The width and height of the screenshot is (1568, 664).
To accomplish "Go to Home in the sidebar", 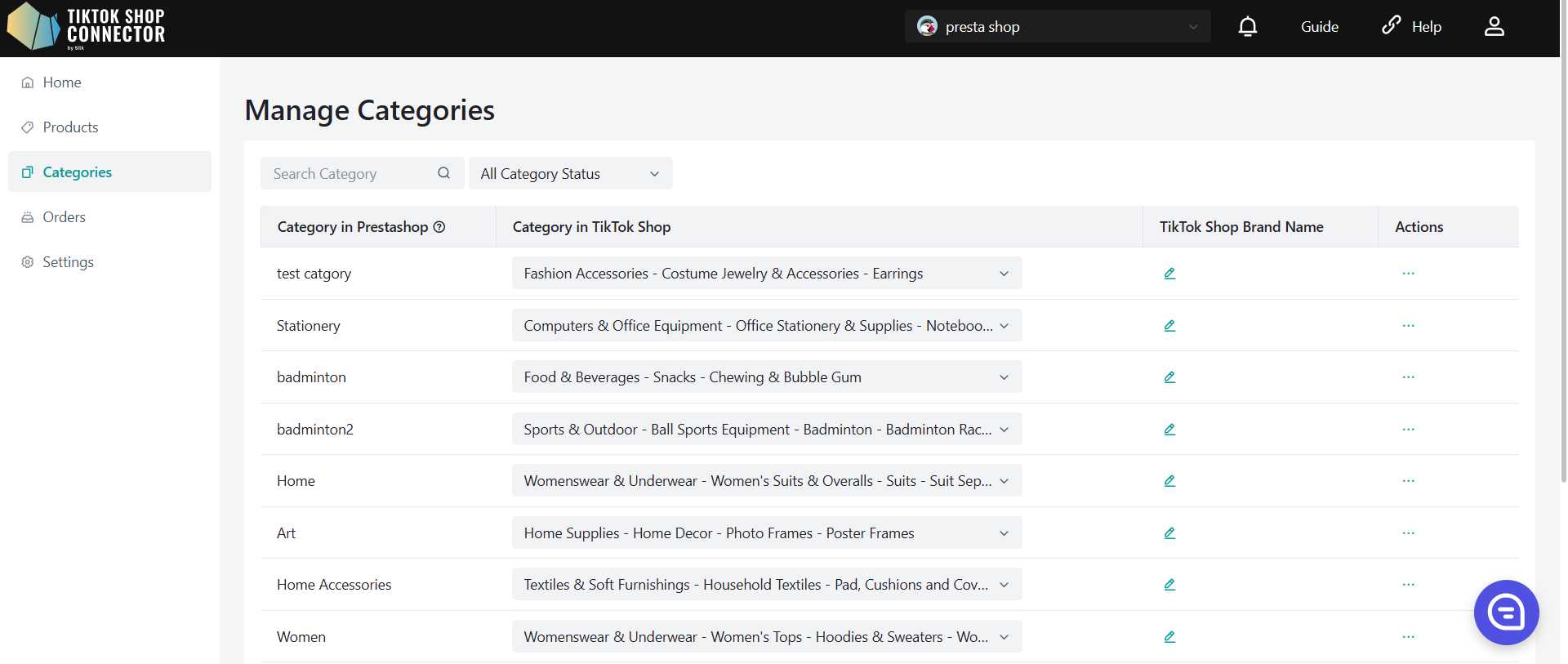I will [109, 82].
